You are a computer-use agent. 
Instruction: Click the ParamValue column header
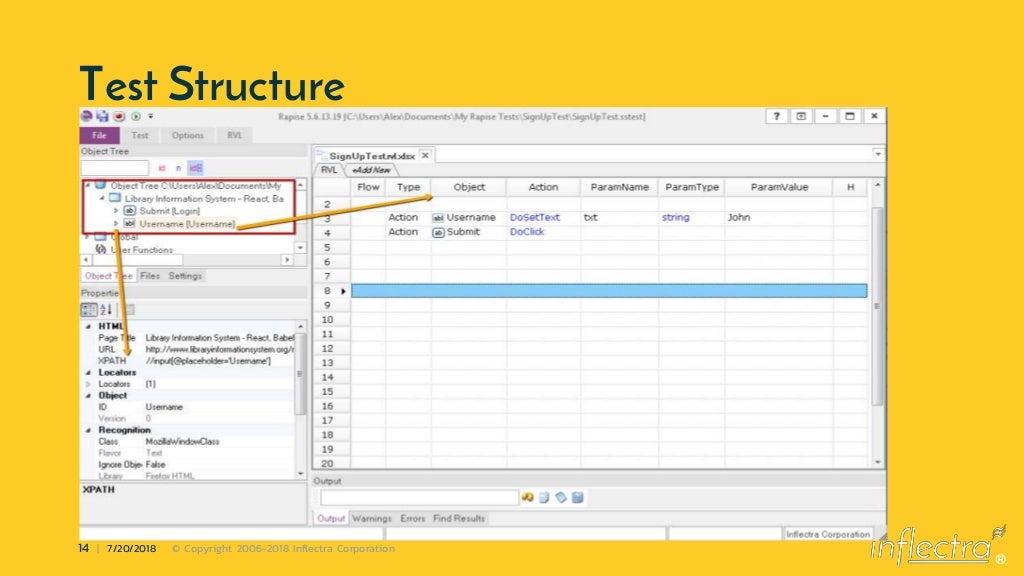pos(778,187)
